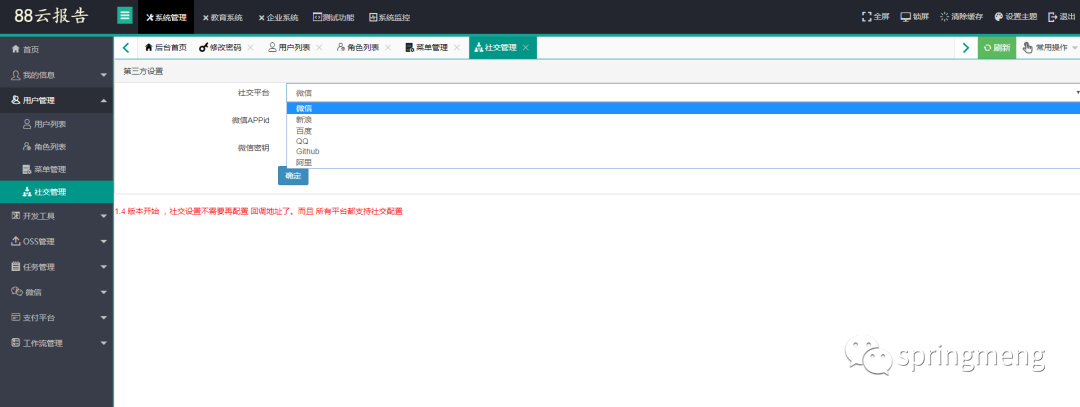Click the blue 确定 button
The width and height of the screenshot is (1080, 407).
click(293, 176)
